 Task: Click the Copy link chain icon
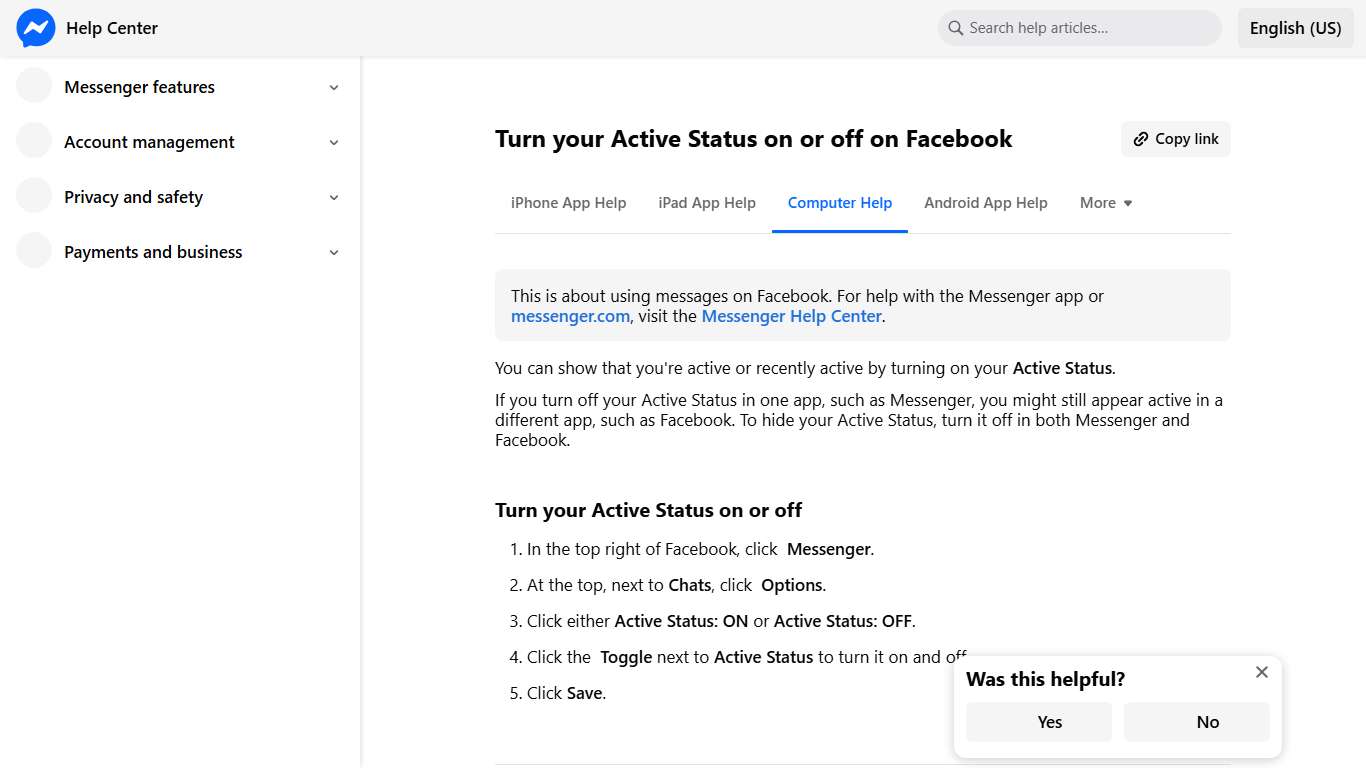coord(1143,139)
